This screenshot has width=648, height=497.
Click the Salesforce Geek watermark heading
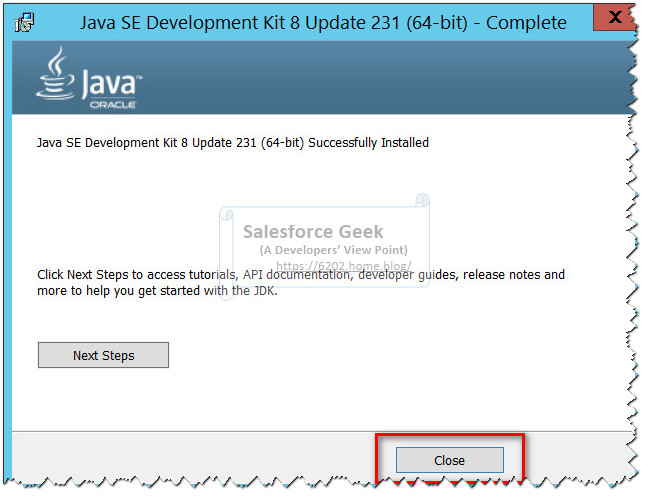click(x=313, y=232)
